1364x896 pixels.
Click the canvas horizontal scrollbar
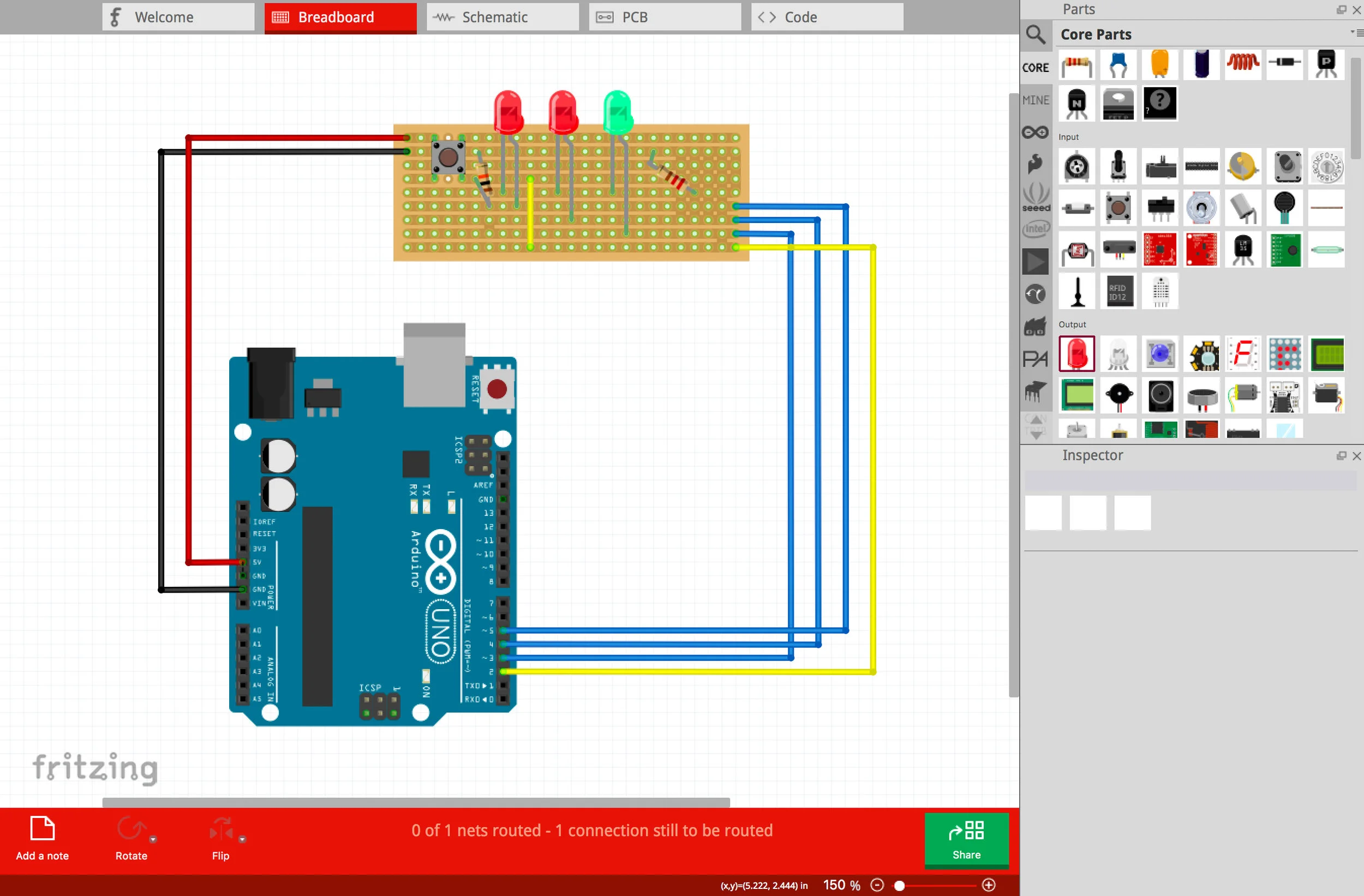416,802
